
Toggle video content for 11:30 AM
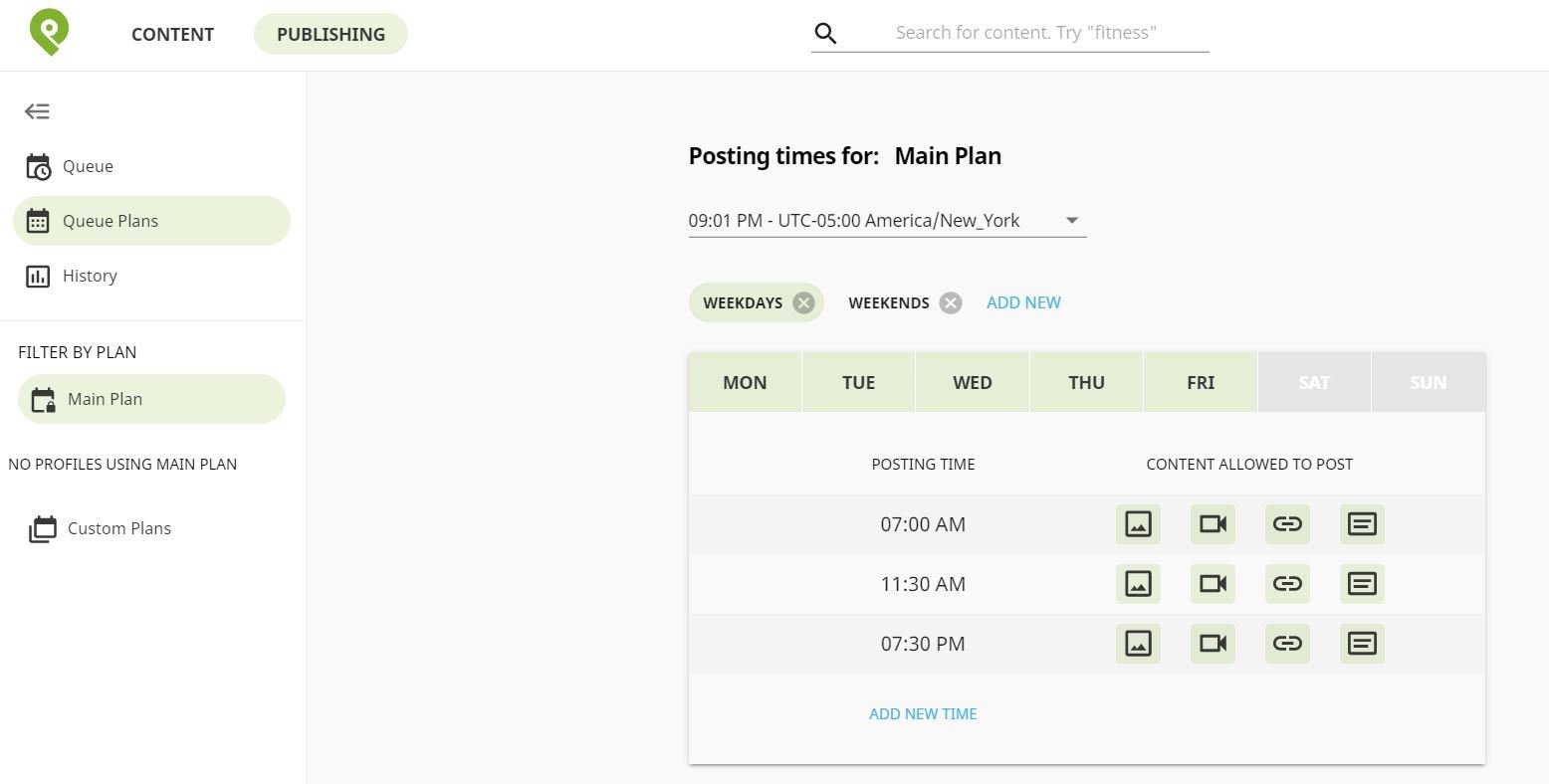1213,584
